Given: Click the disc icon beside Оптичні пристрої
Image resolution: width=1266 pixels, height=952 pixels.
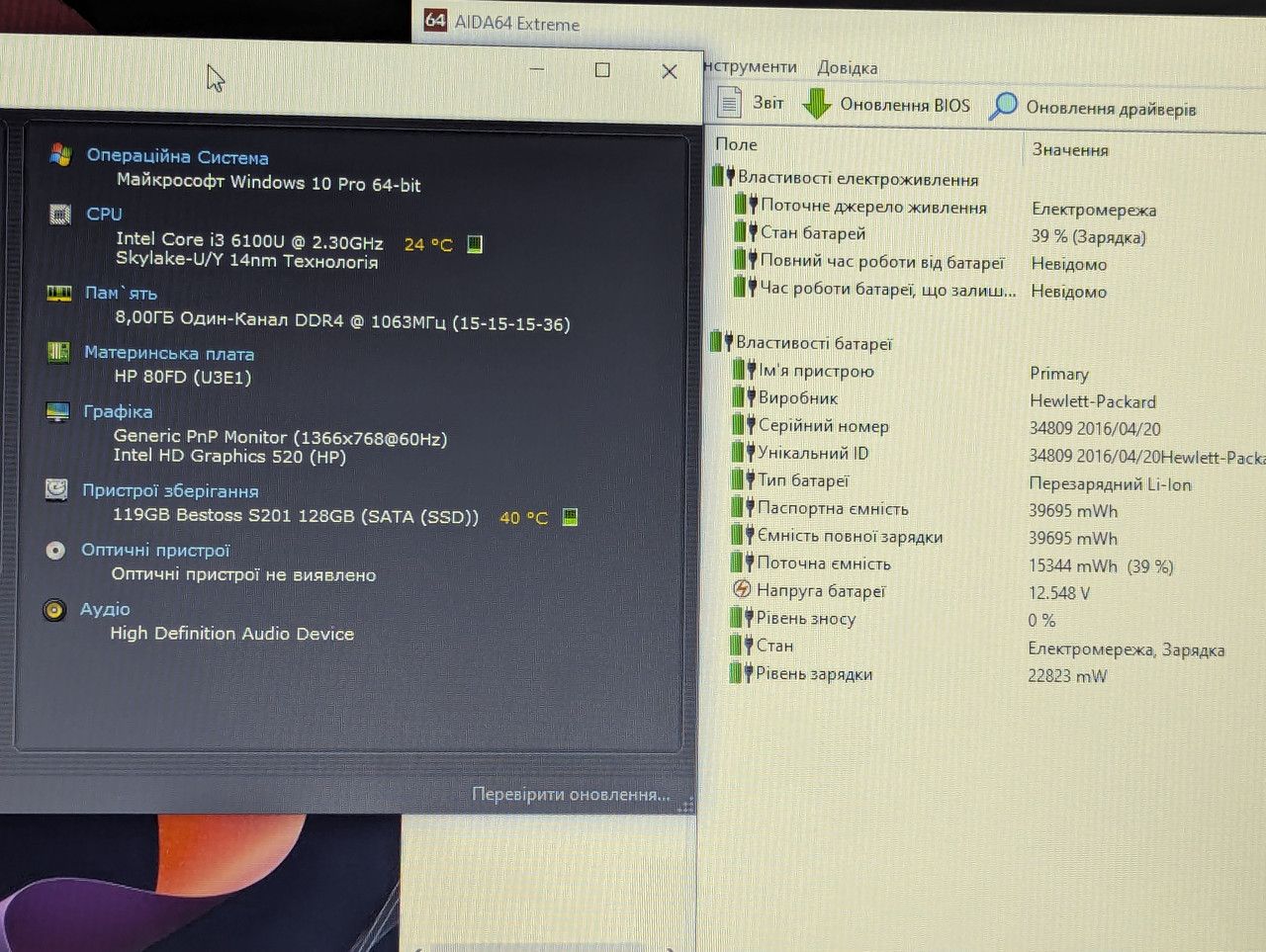Looking at the screenshot, I should [55, 550].
